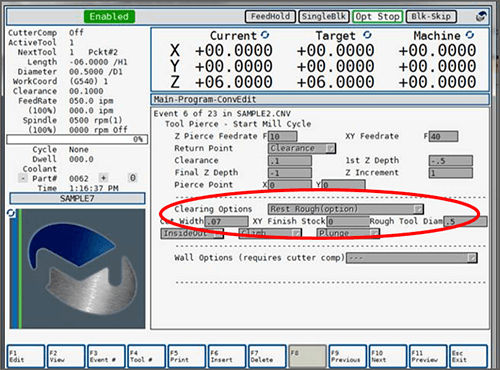This screenshot has width=500, height=370.
Task: Click the 0% progress bar
Action: [x=77, y=139]
